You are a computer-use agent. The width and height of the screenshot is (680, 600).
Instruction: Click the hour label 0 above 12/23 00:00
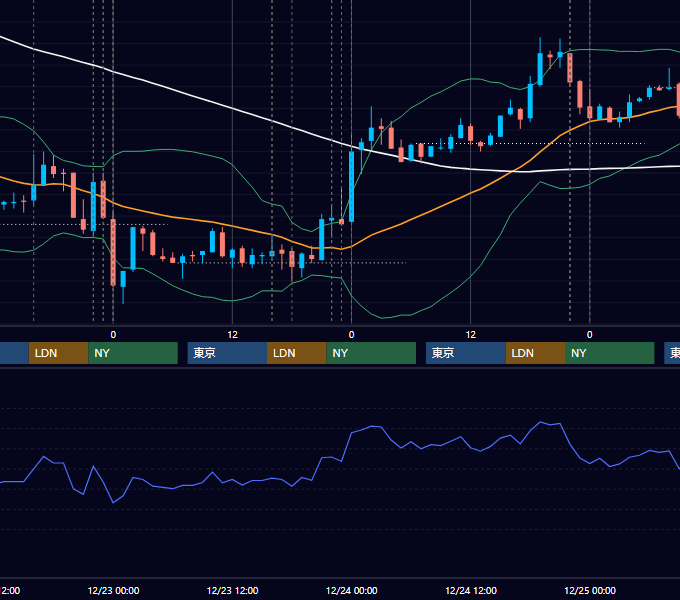(x=113, y=335)
